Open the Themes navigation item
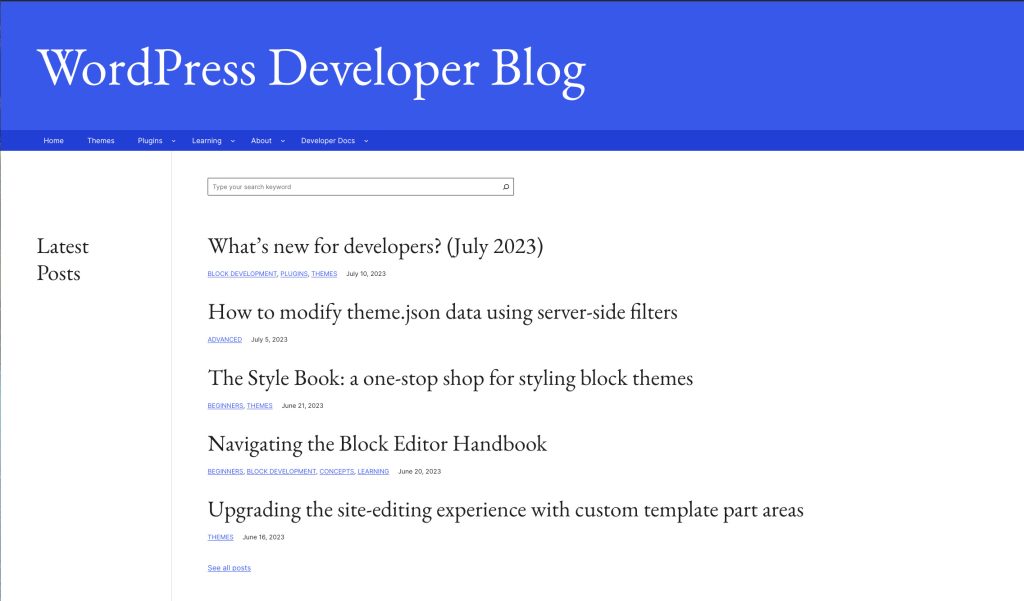This screenshot has width=1024, height=601. (x=101, y=140)
